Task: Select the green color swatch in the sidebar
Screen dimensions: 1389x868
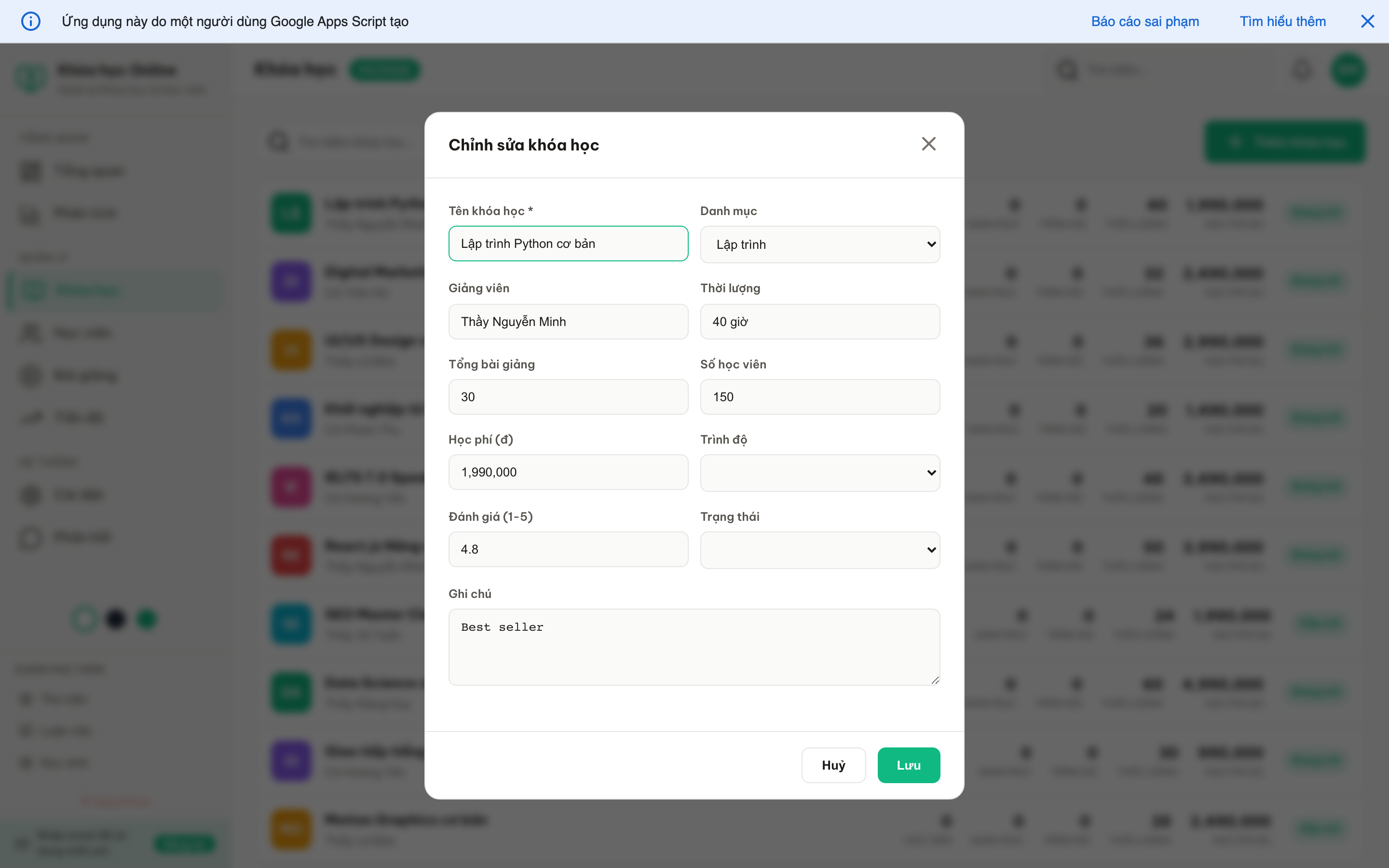Action: point(147,619)
